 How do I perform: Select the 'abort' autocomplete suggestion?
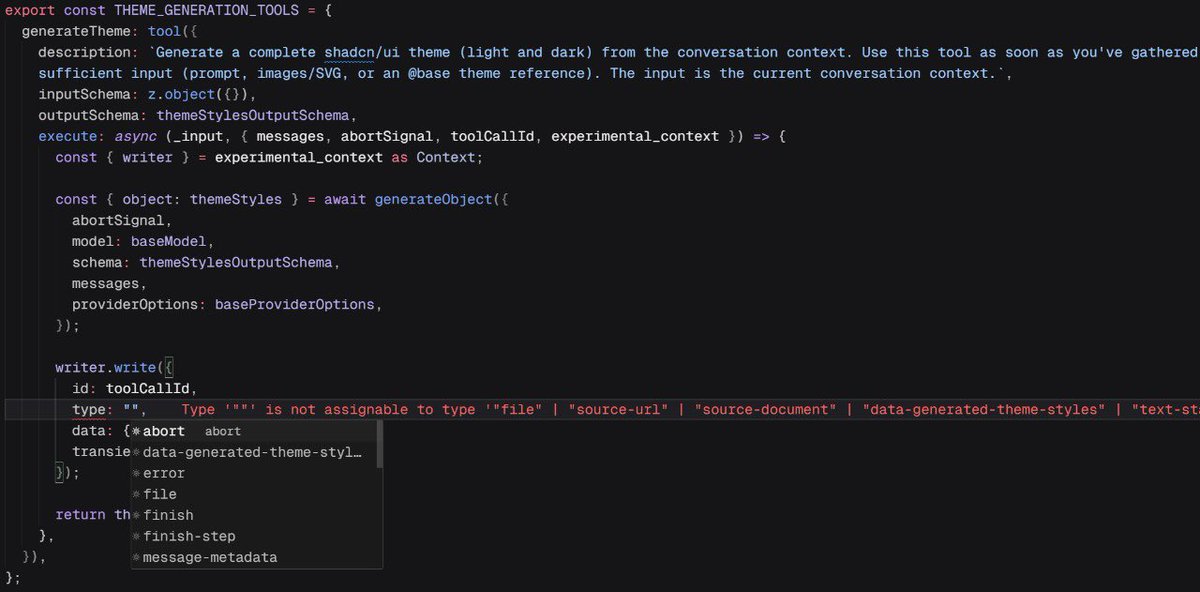point(255,431)
